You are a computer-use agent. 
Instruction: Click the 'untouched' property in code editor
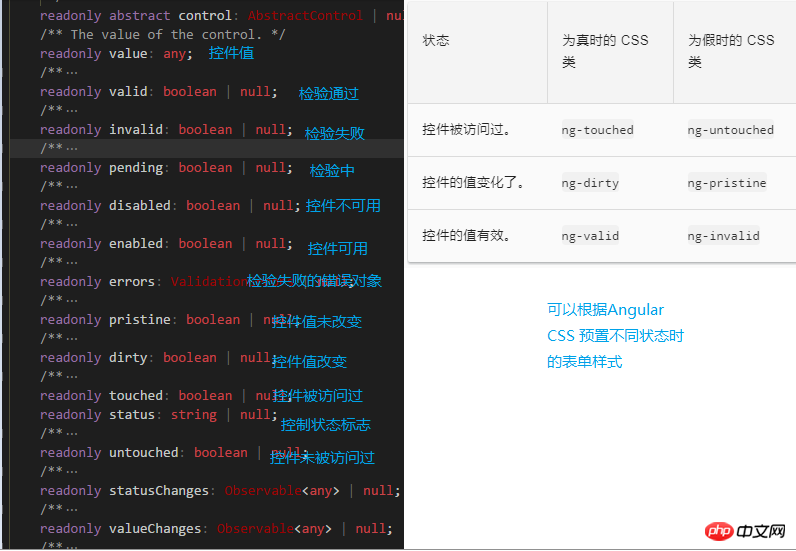click(x=143, y=452)
